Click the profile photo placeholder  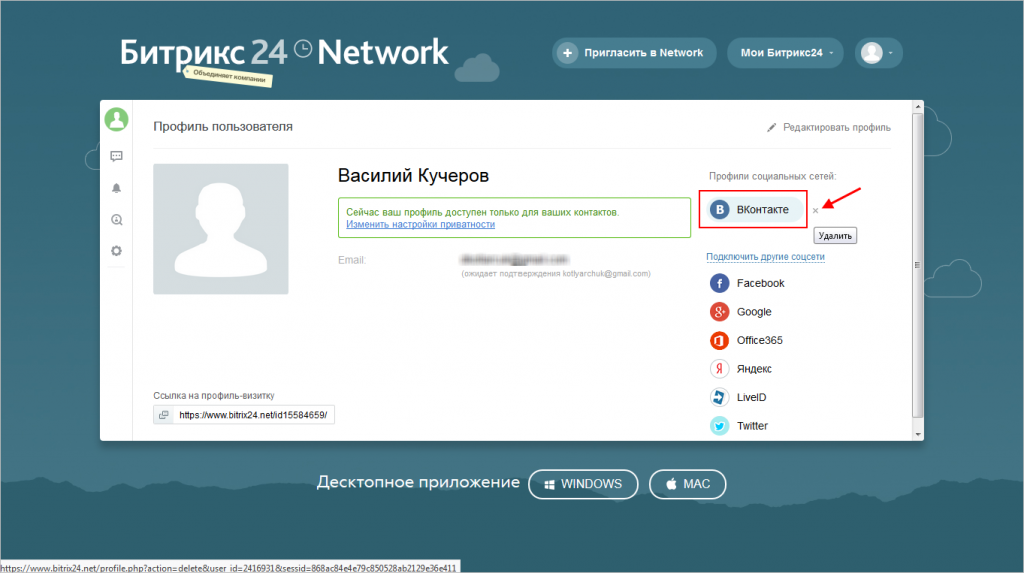coord(221,229)
